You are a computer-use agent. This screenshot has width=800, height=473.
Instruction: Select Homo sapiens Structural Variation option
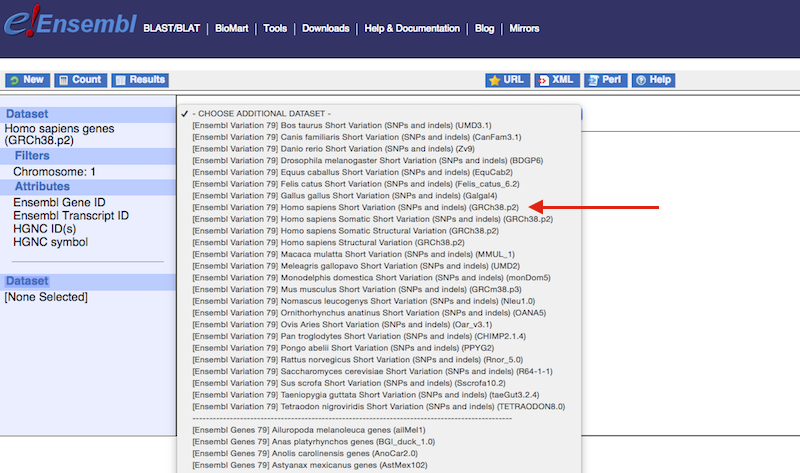coord(328,243)
